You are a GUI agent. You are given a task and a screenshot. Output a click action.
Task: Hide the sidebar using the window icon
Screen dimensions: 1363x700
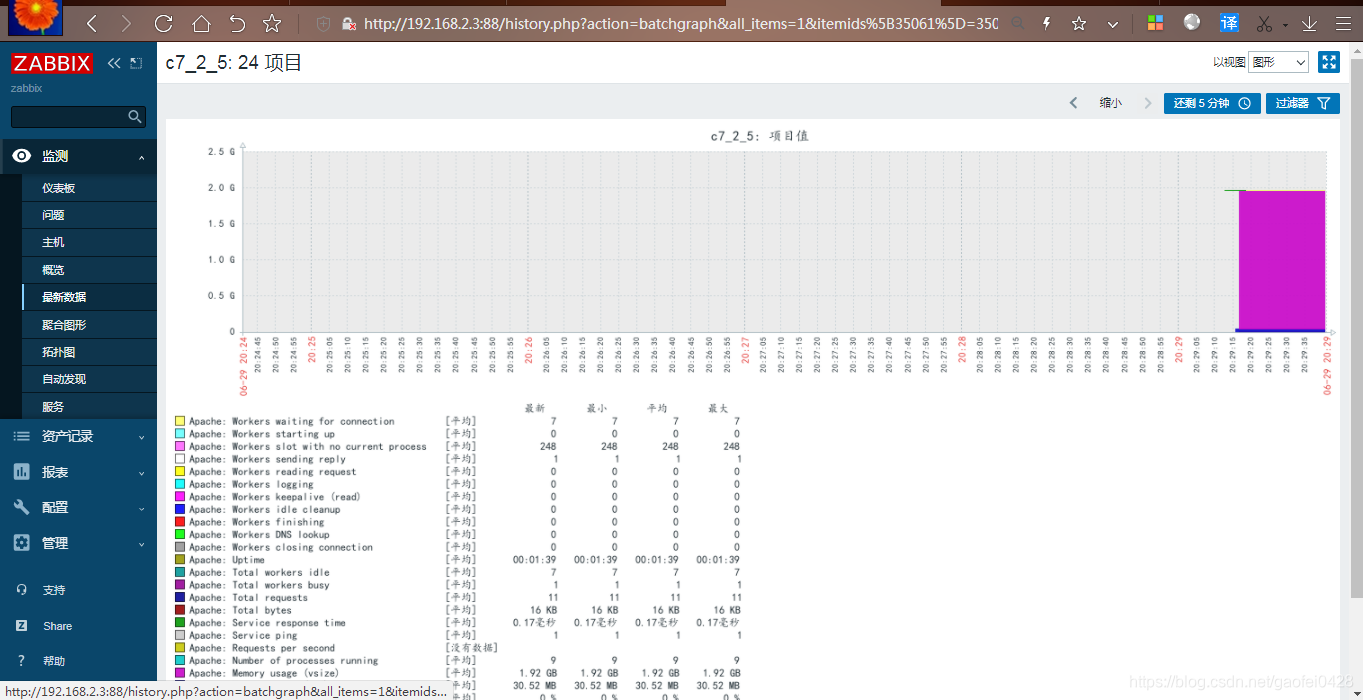[135, 63]
